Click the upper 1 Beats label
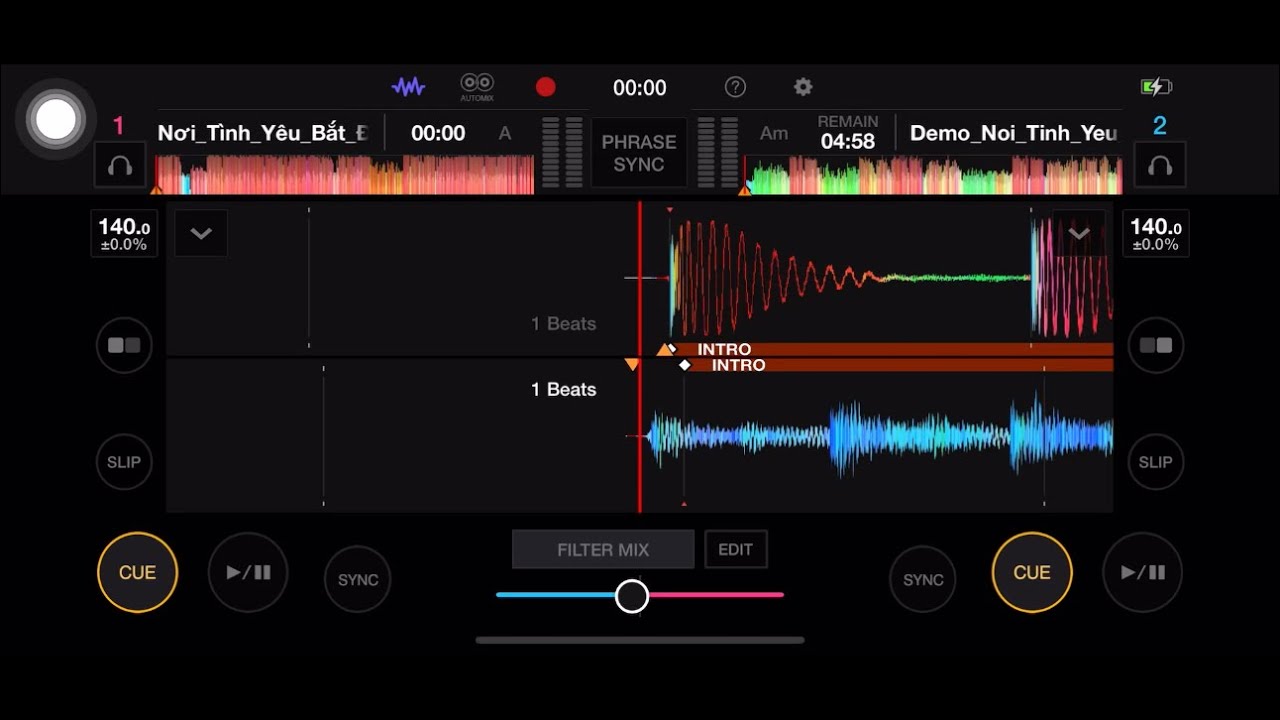Image resolution: width=1280 pixels, height=720 pixels. click(563, 324)
